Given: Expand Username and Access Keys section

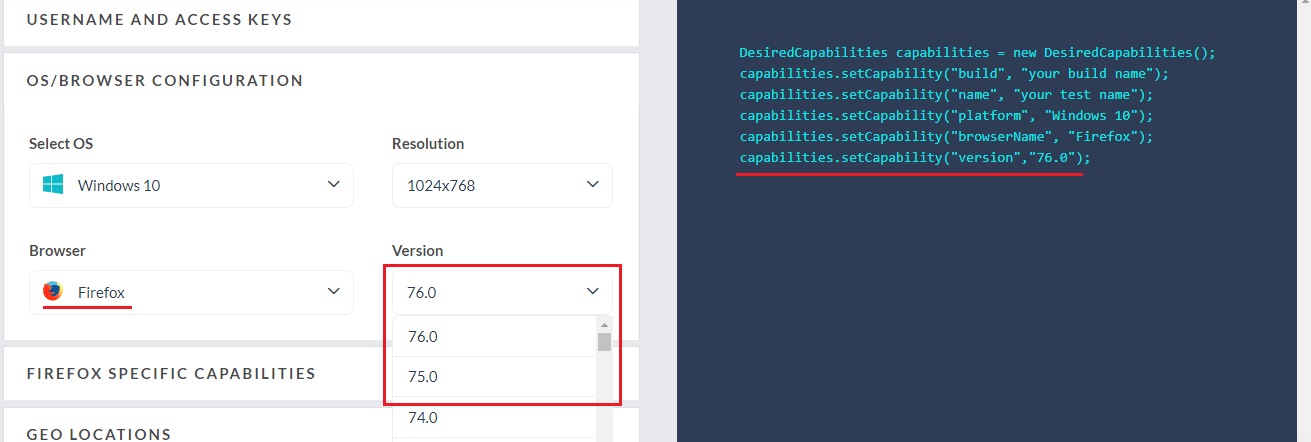Looking at the screenshot, I should click(x=160, y=19).
